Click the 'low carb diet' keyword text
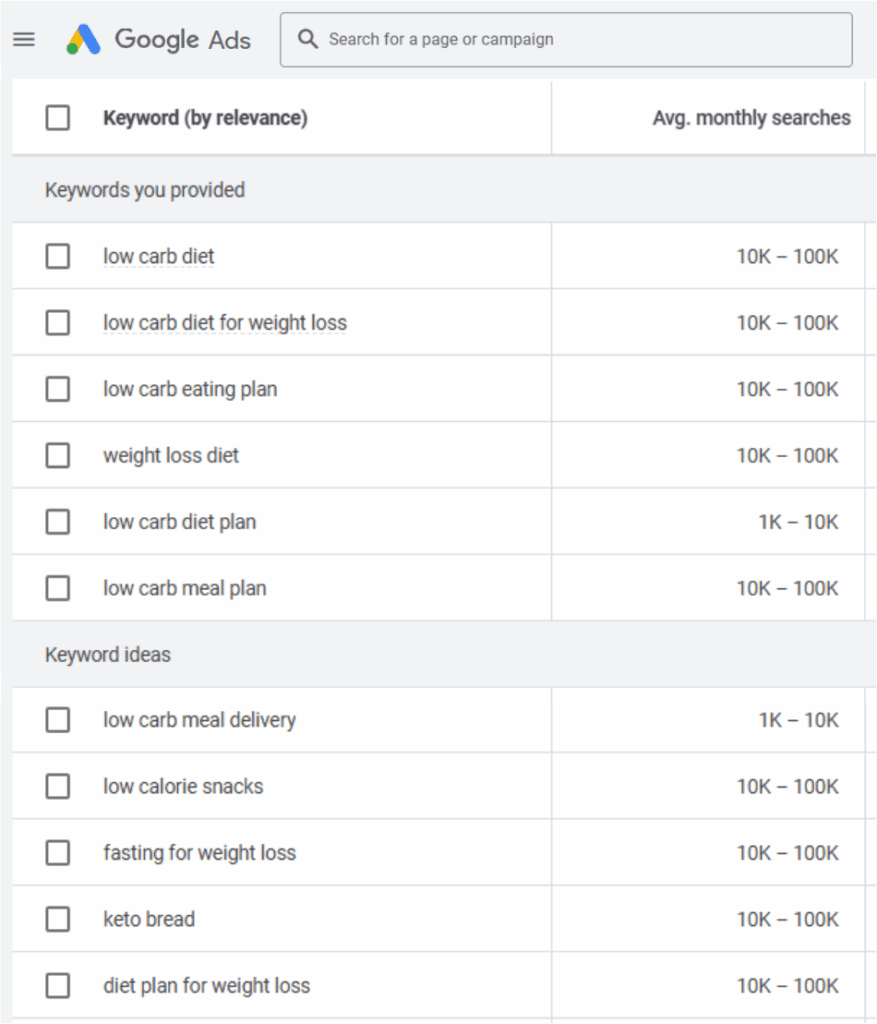The image size is (877, 1024). pyautogui.click(x=158, y=257)
